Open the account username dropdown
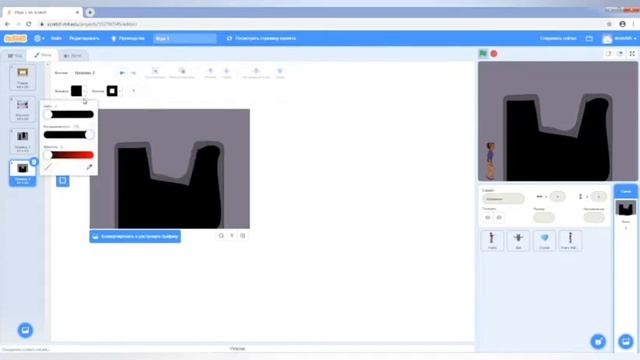640x360 pixels. point(620,38)
